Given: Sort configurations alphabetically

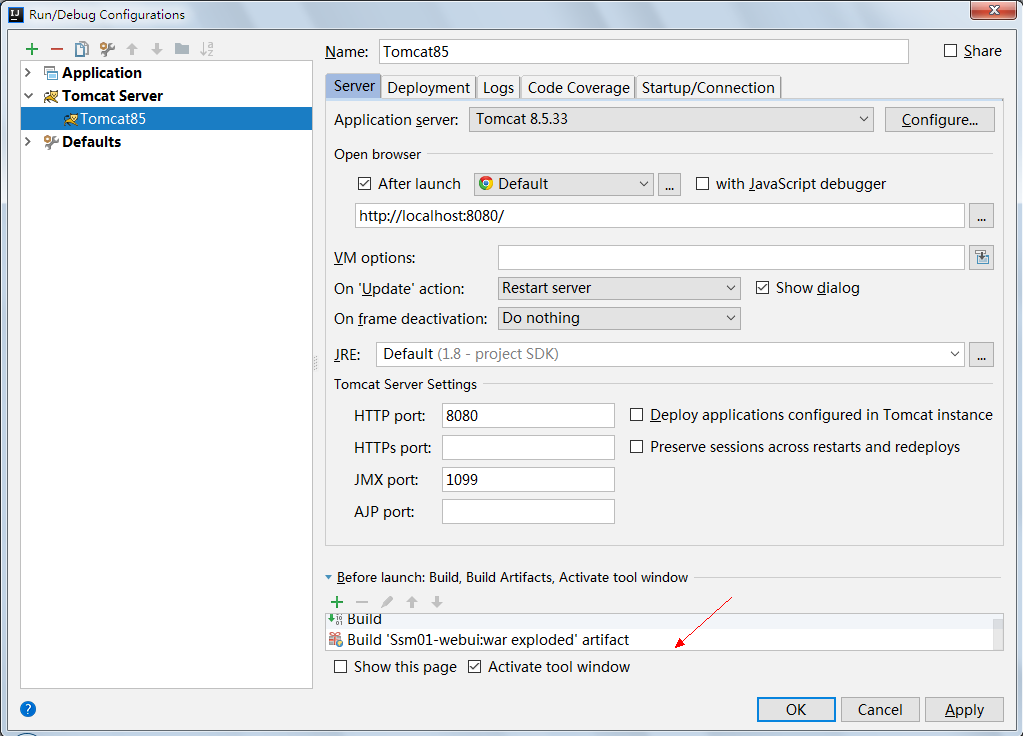Looking at the screenshot, I should [207, 49].
